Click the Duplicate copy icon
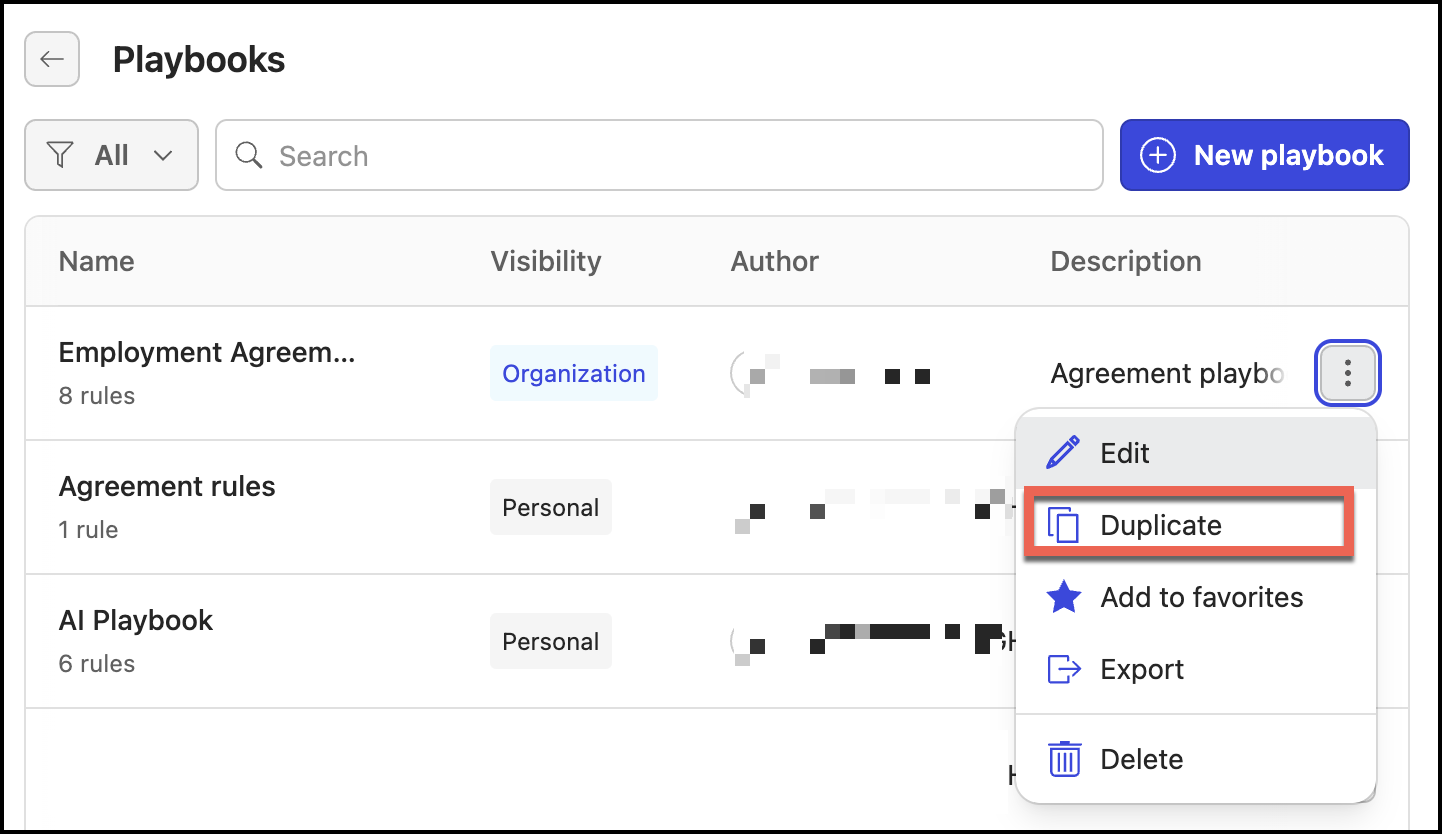The height and width of the screenshot is (834, 1442). (1063, 525)
